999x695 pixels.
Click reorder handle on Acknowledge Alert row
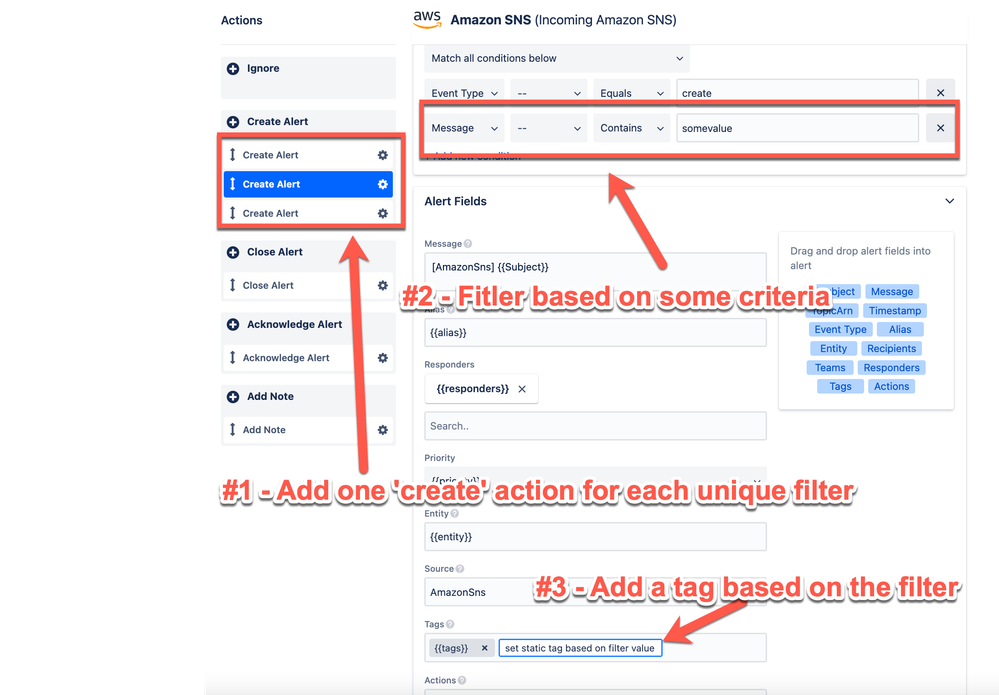point(233,358)
